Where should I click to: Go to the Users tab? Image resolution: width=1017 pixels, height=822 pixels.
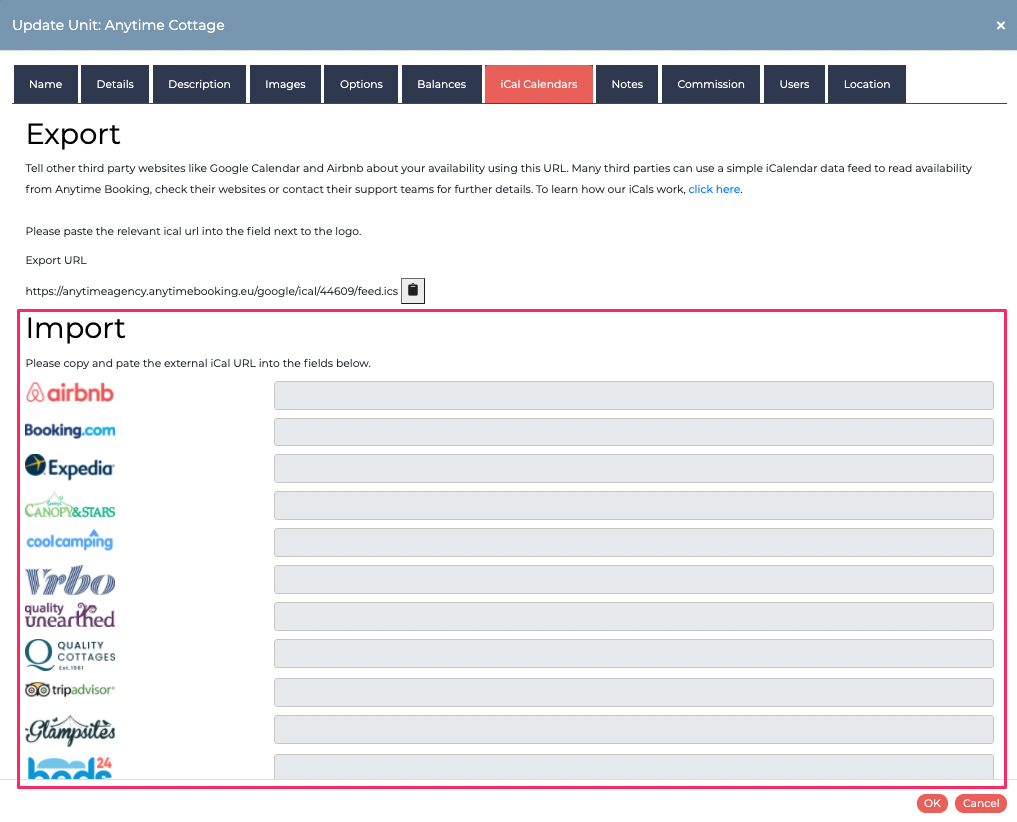794,84
